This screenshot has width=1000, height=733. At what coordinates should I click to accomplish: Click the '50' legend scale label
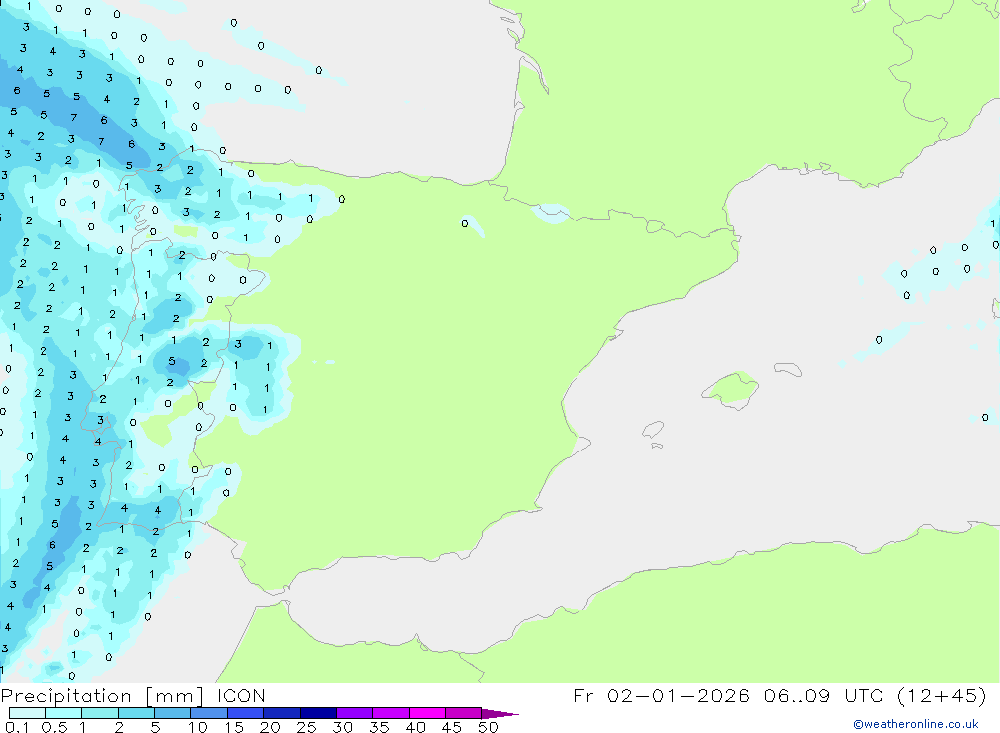click(488, 727)
